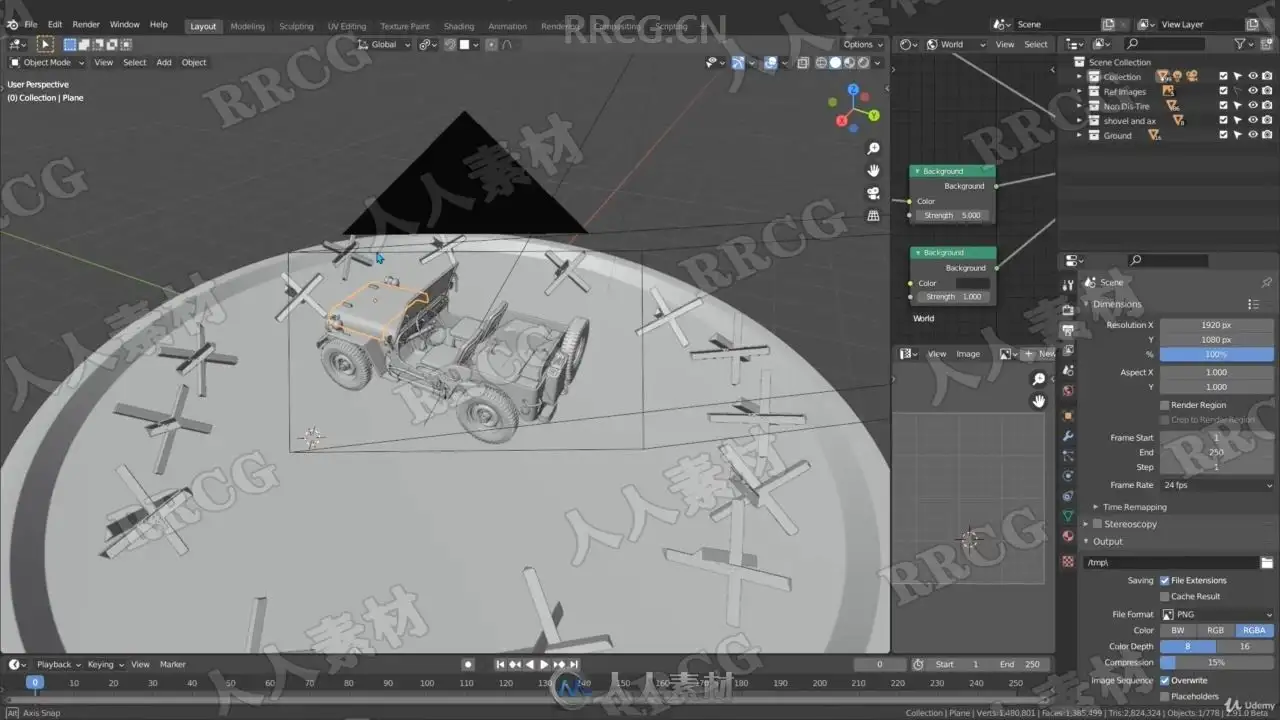Select RGB color mode button
1280x720 pixels.
(x=1215, y=630)
